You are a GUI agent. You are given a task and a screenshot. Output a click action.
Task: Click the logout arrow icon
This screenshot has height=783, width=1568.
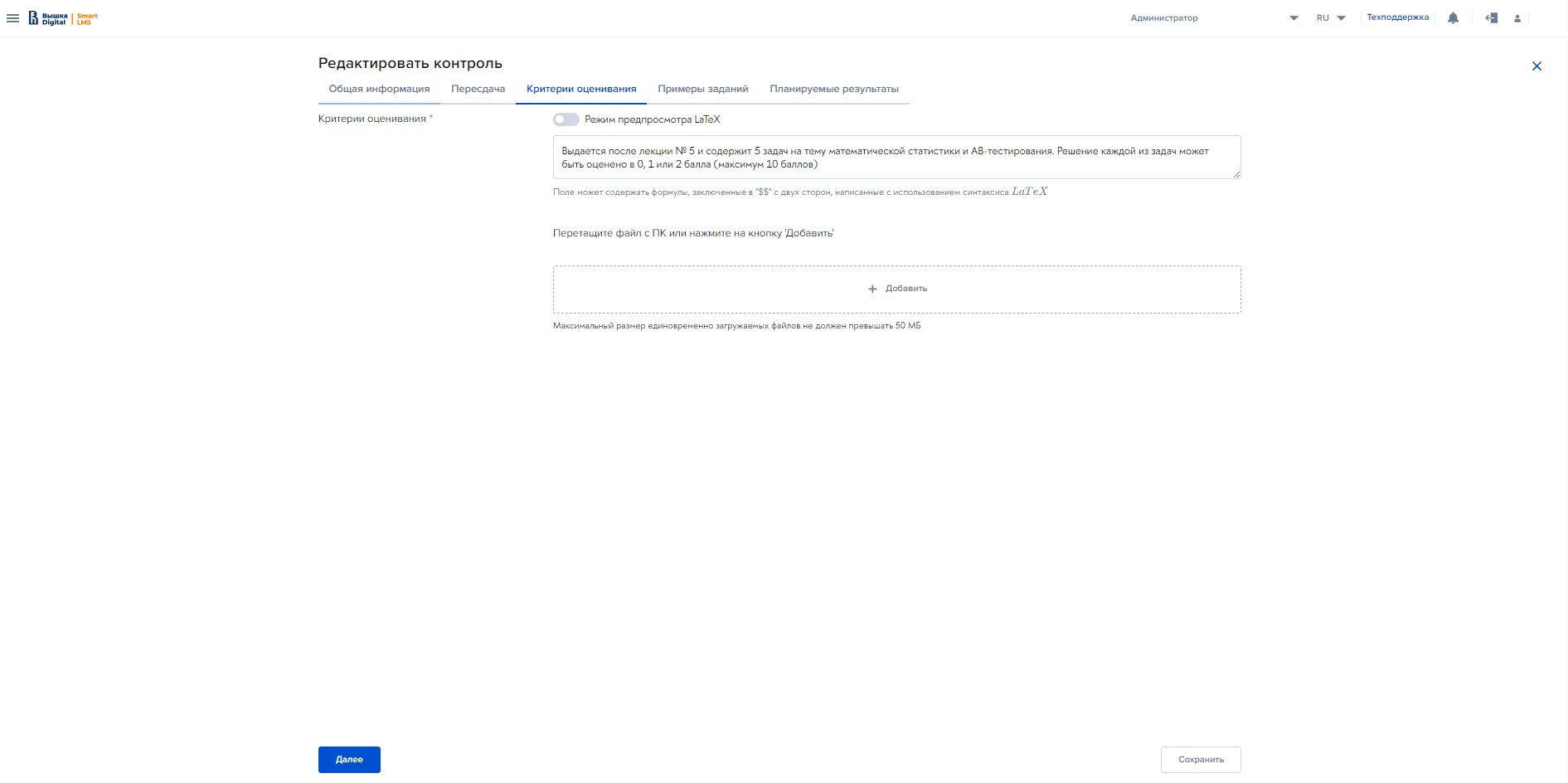1491,18
